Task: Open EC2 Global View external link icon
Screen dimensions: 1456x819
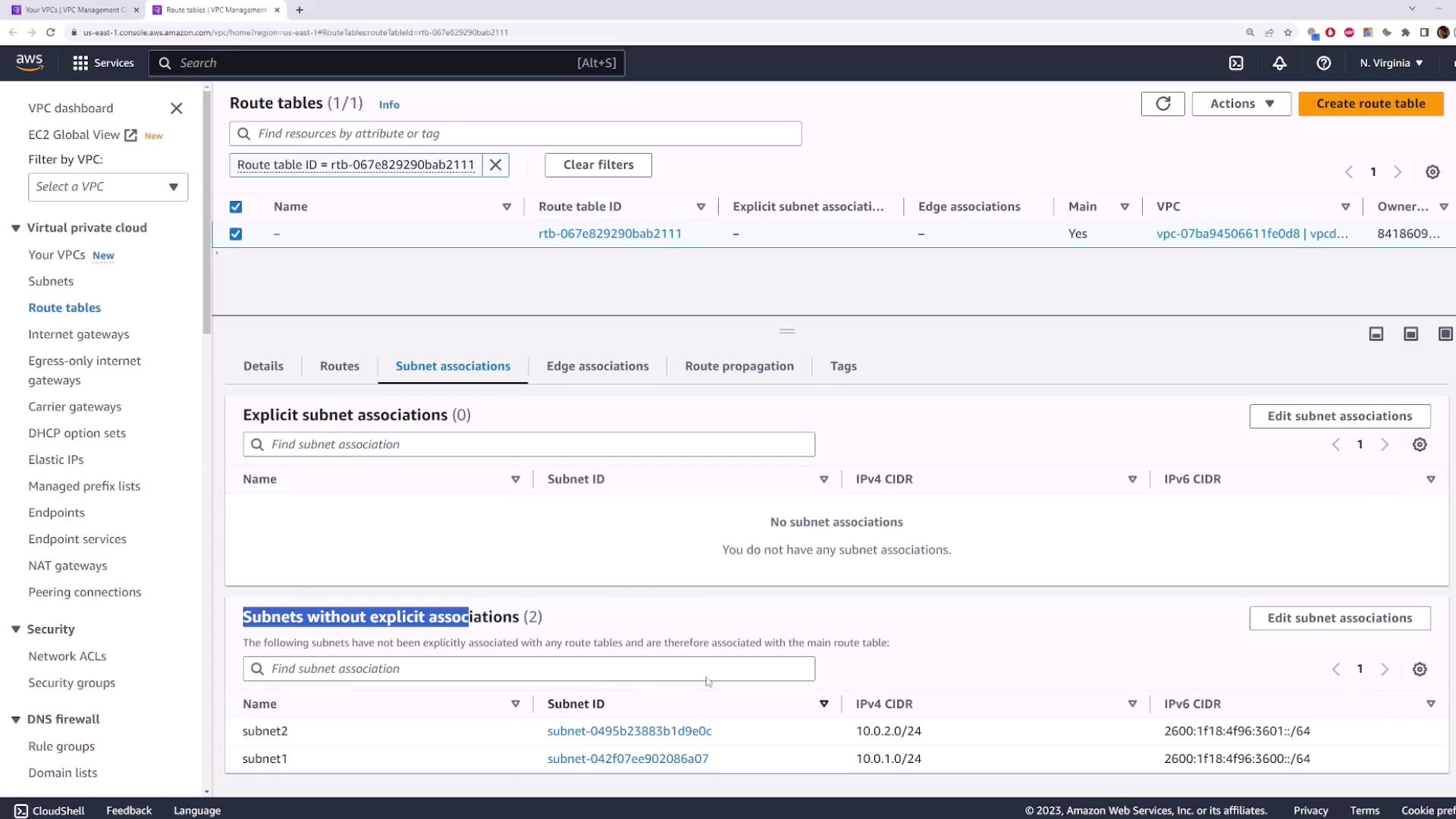Action: point(130,135)
